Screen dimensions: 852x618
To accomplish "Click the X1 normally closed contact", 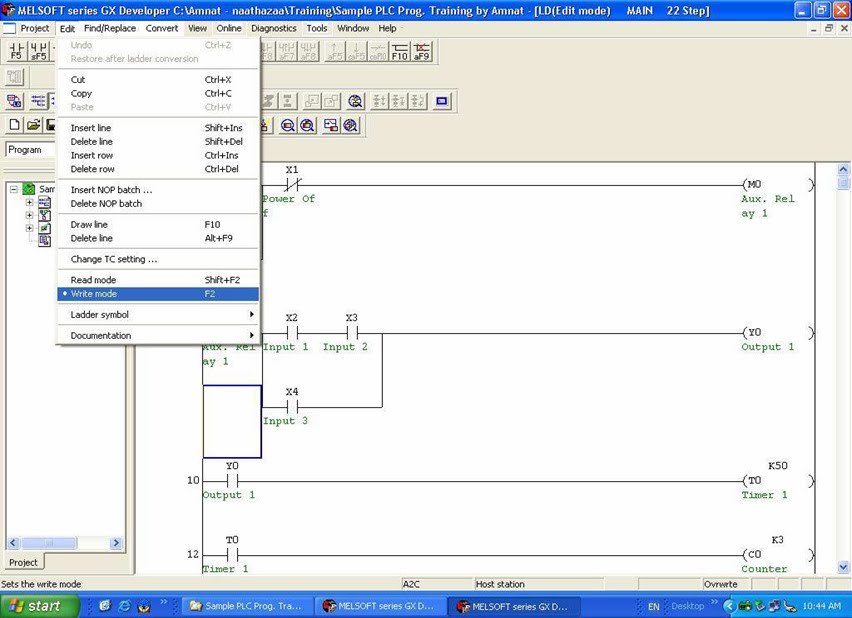I will 292,184.
